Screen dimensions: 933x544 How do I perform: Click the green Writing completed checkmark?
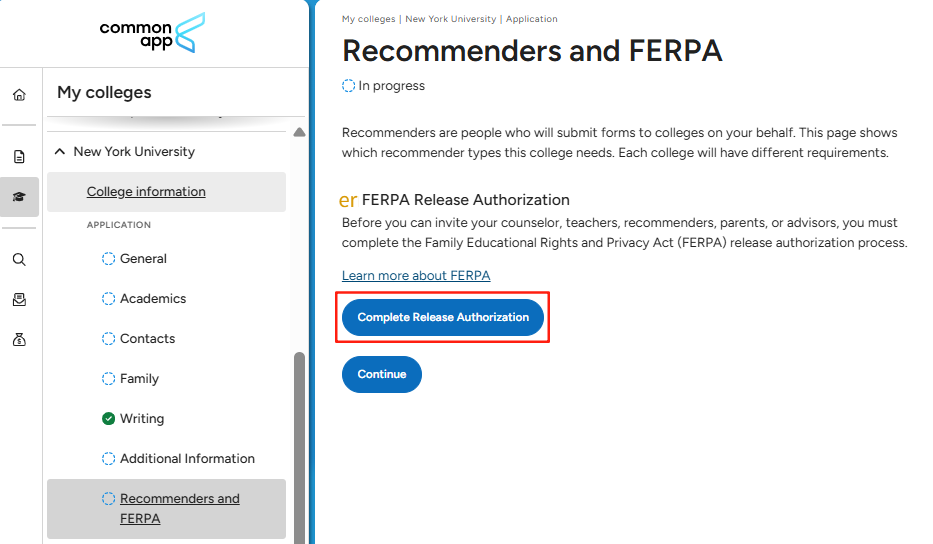coord(109,419)
